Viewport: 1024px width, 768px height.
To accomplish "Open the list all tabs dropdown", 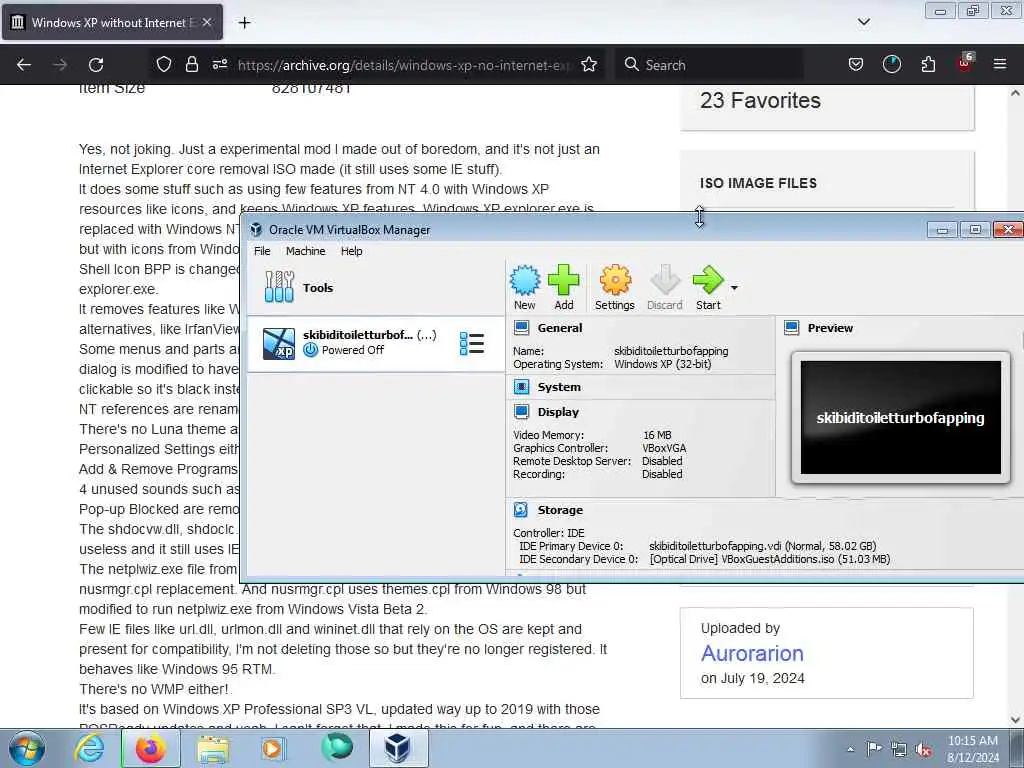I will tap(863, 22).
